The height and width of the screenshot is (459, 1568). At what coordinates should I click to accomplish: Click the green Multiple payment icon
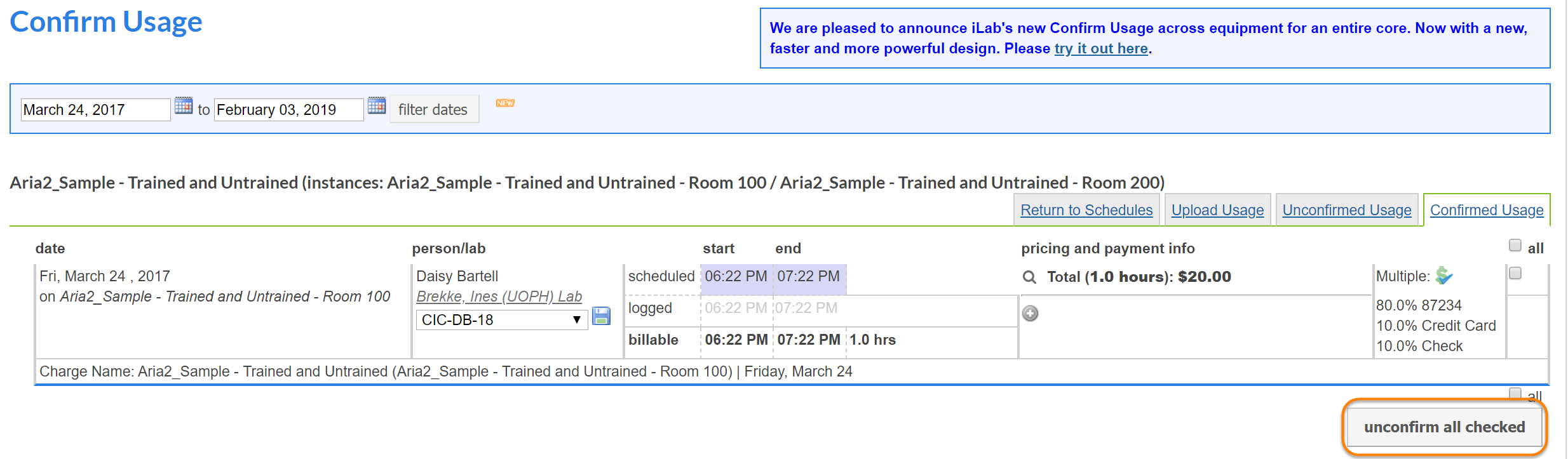click(1444, 276)
